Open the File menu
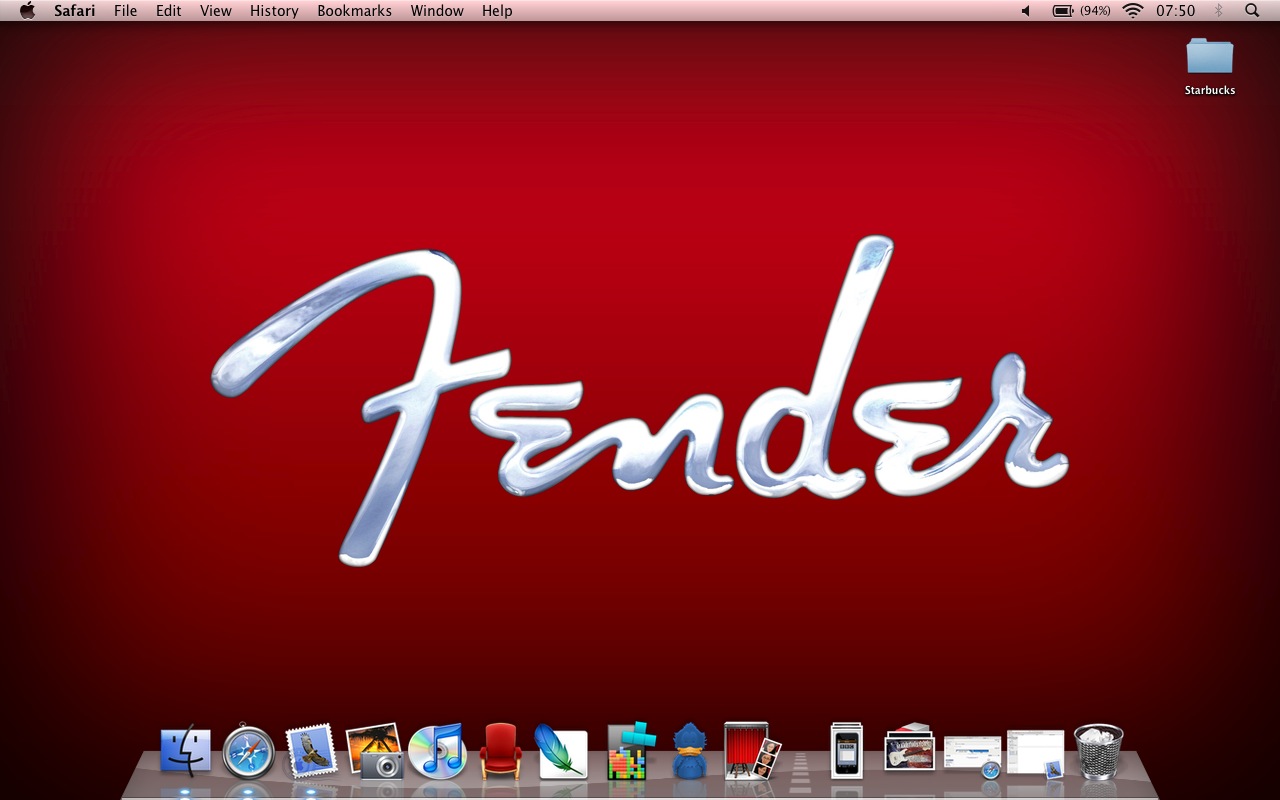The height and width of the screenshot is (800, 1280). pos(126,11)
